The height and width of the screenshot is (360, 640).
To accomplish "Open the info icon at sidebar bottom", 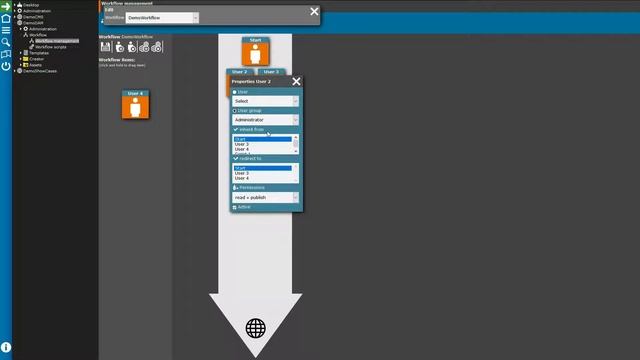I will coord(6,347).
